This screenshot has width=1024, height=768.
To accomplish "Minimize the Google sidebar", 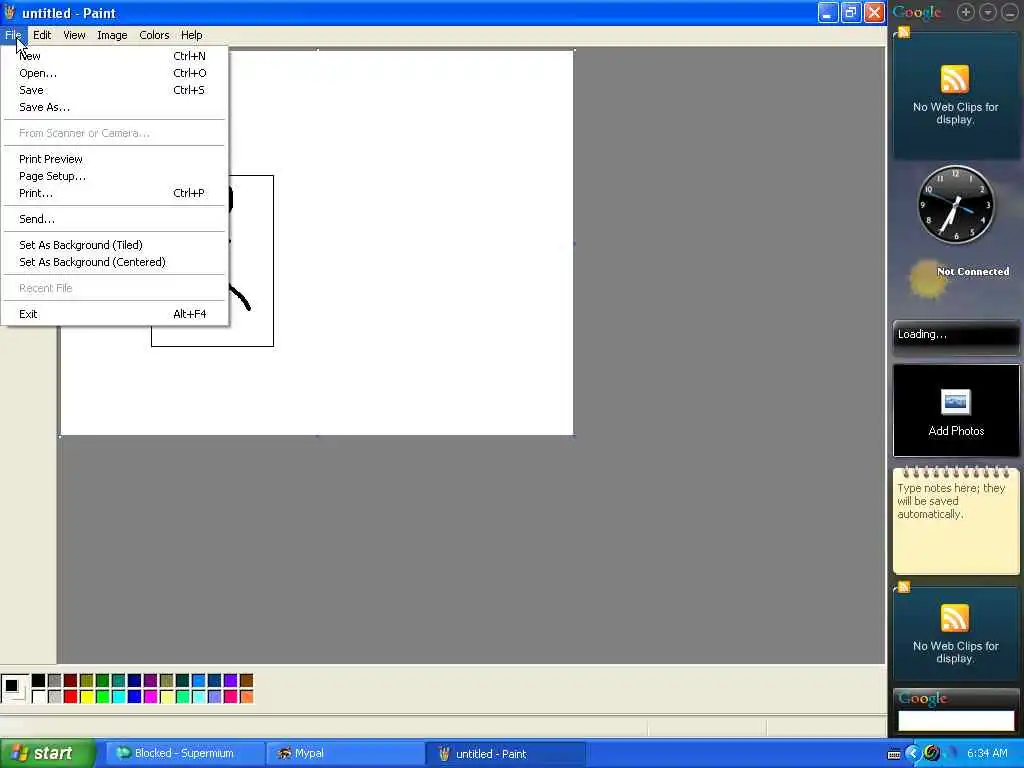I will (x=1010, y=12).
